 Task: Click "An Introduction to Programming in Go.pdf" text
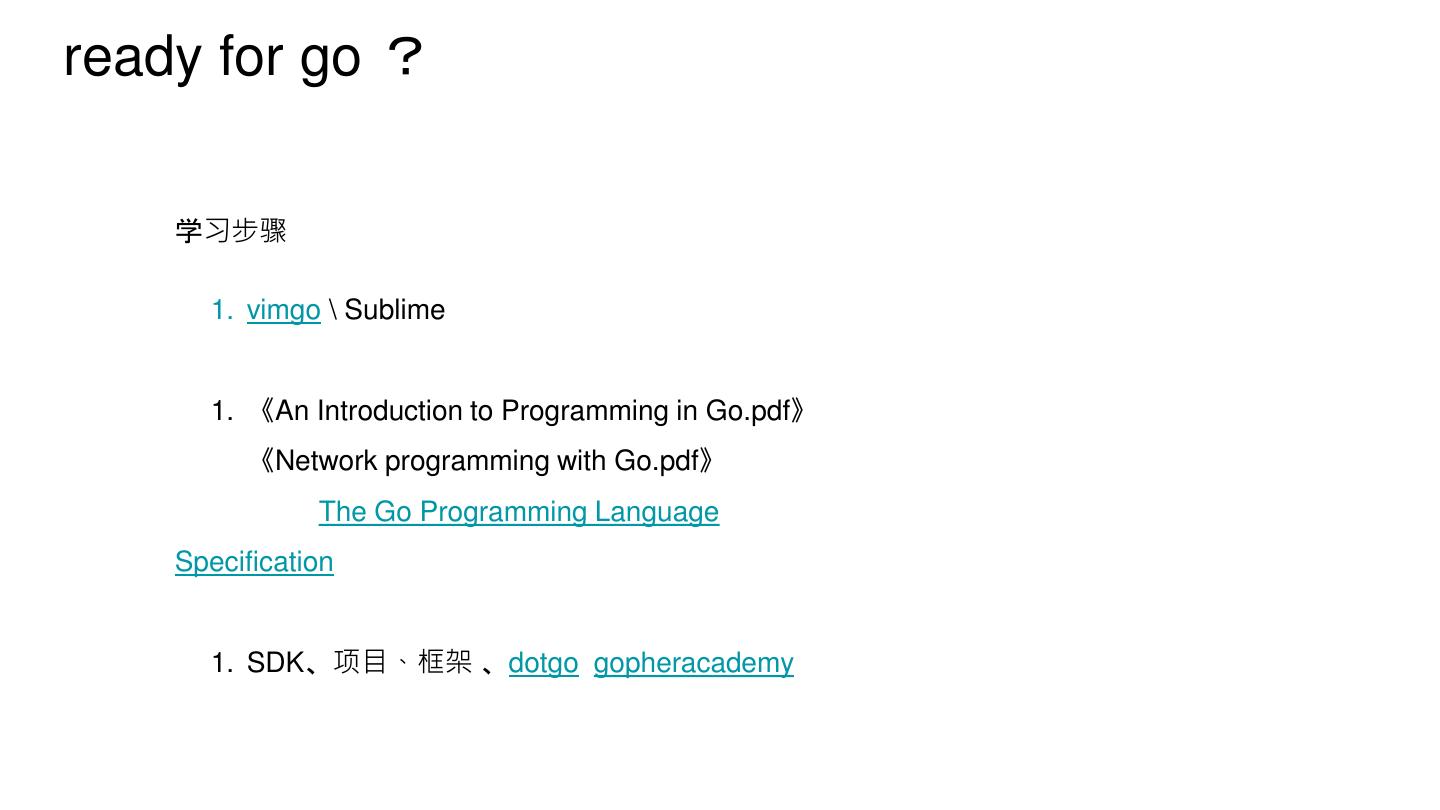pyautogui.click(x=532, y=411)
